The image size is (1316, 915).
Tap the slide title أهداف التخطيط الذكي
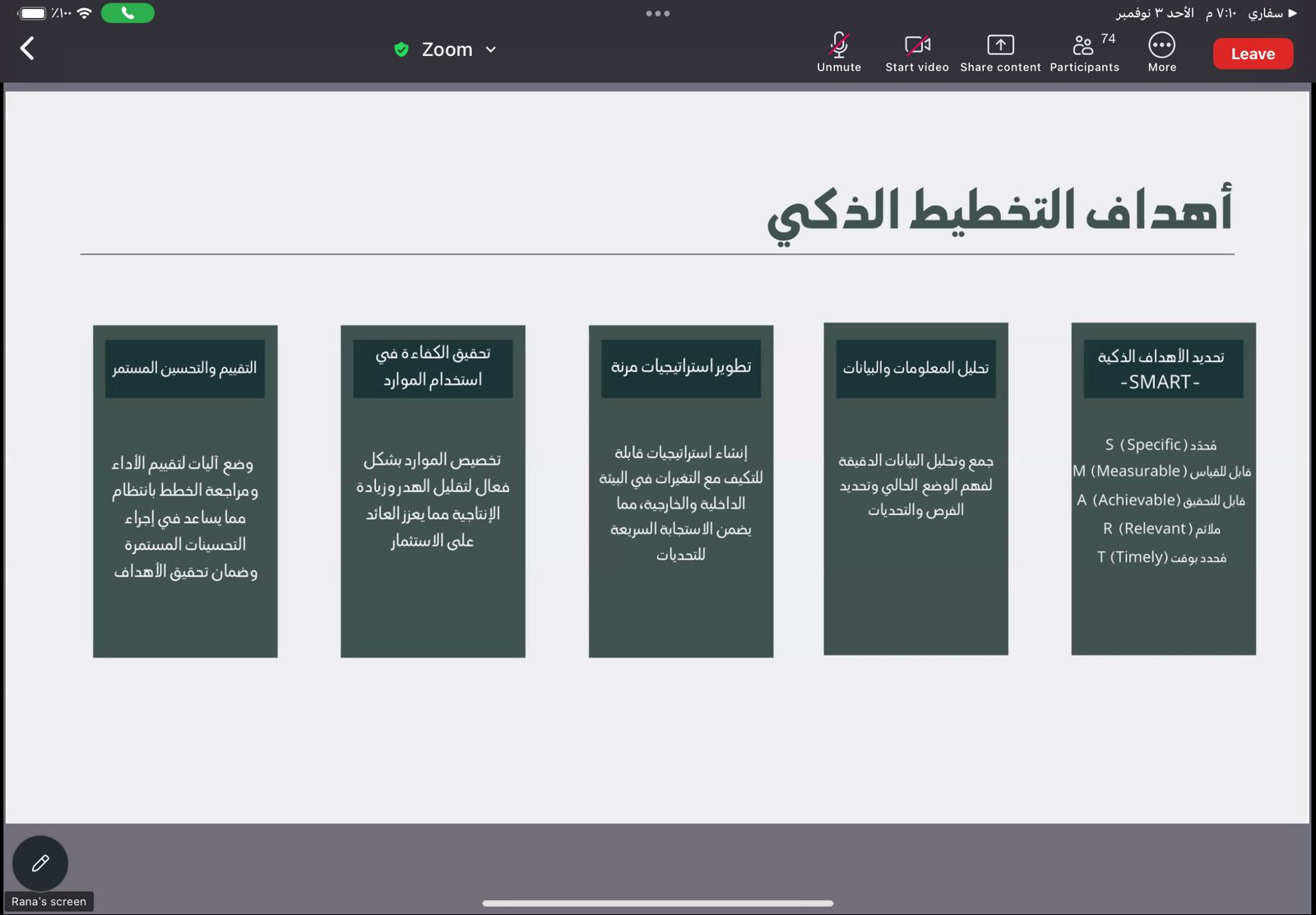(999, 211)
